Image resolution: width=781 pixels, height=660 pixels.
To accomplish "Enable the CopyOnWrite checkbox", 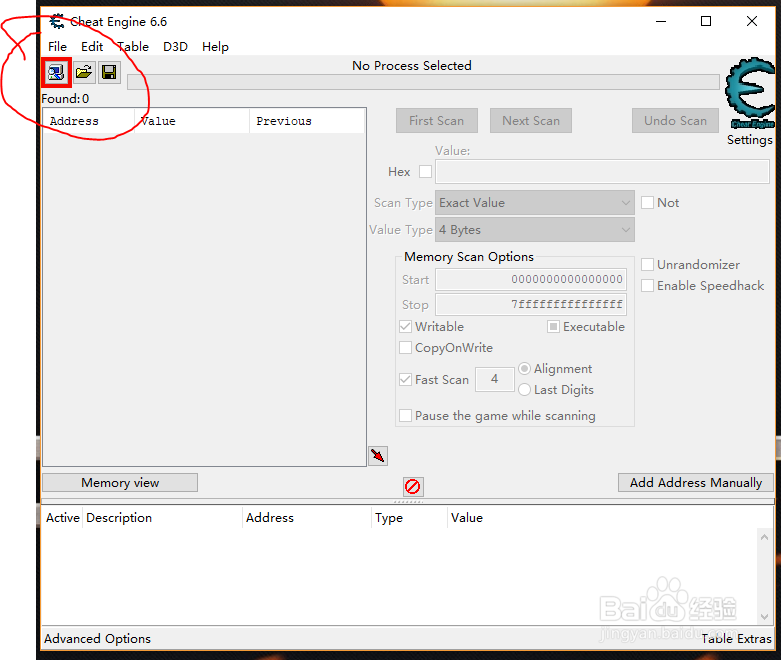I will point(405,348).
